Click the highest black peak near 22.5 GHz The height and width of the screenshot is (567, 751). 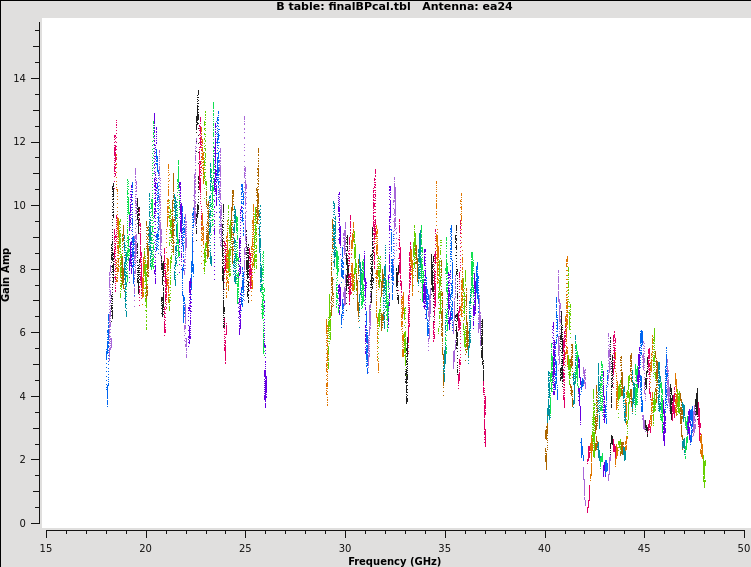point(198,92)
